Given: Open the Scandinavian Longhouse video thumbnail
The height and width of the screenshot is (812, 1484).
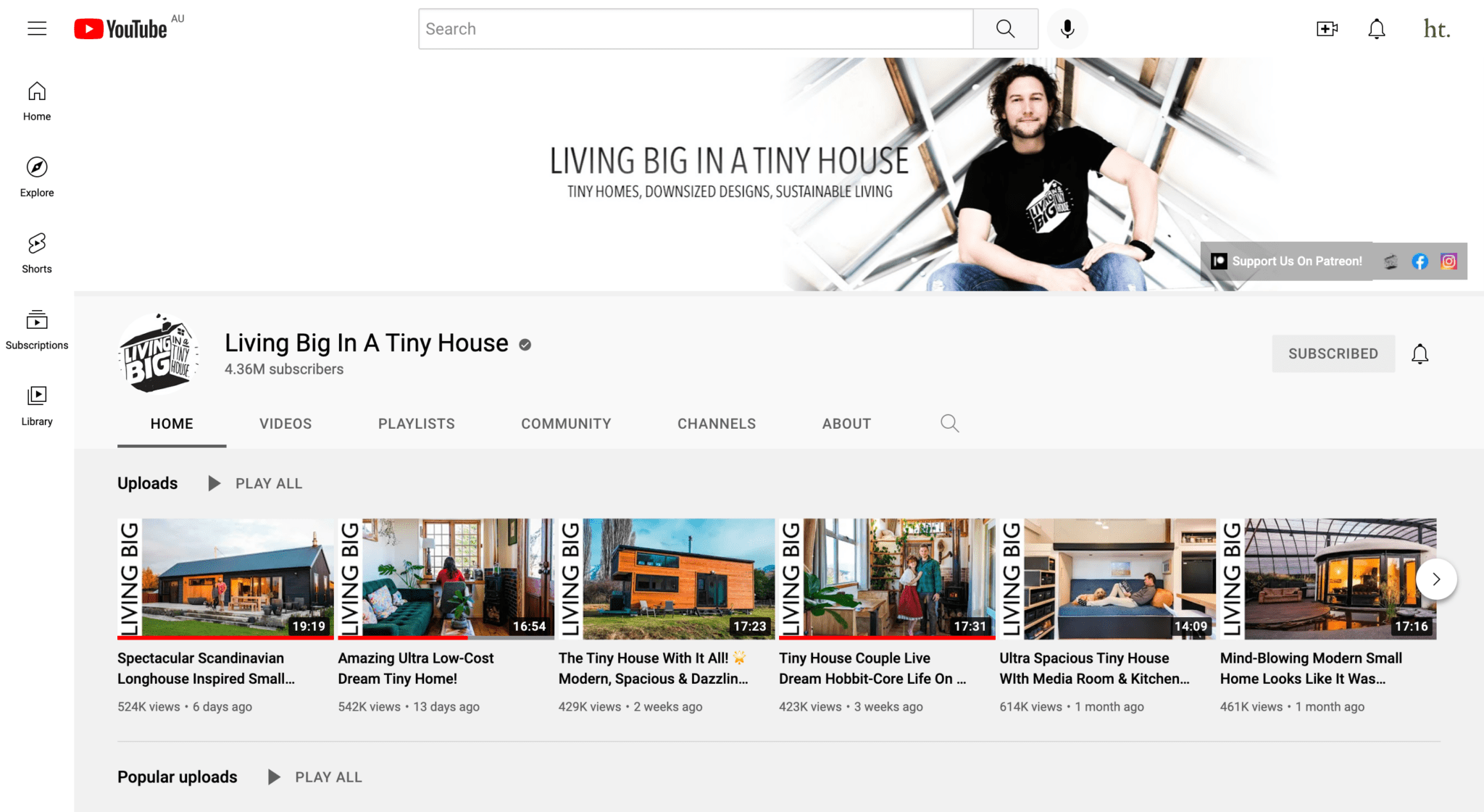Looking at the screenshot, I should [225, 579].
